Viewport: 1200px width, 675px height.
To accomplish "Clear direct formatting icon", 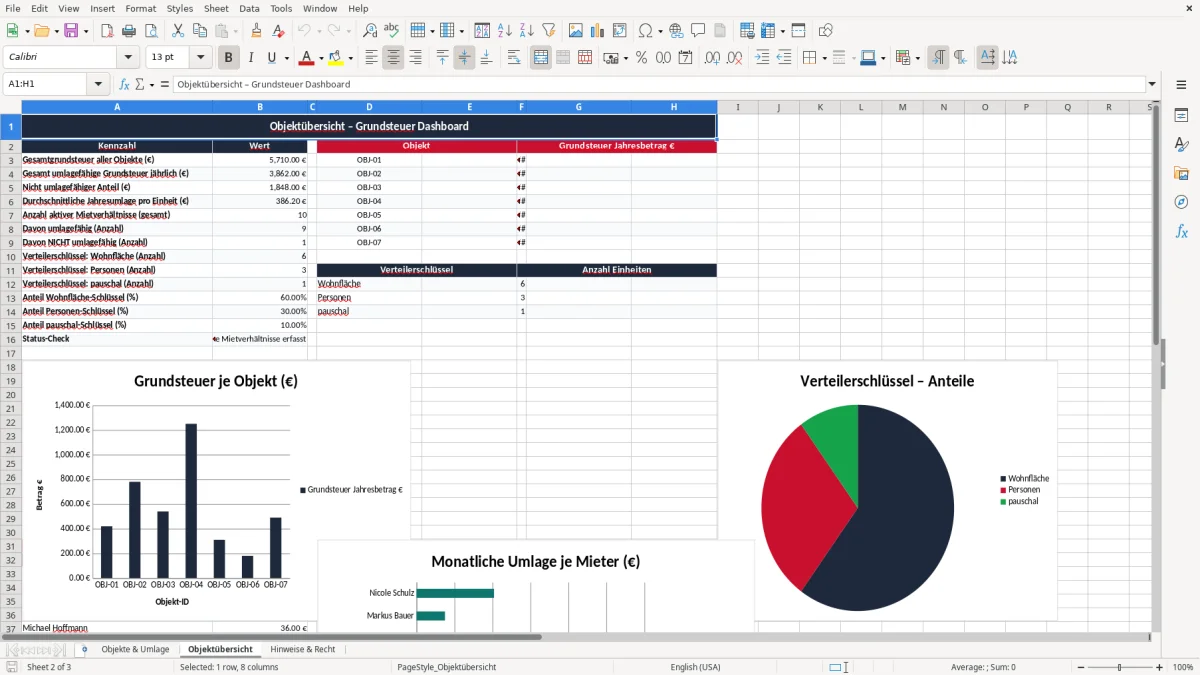I will click(x=278, y=31).
